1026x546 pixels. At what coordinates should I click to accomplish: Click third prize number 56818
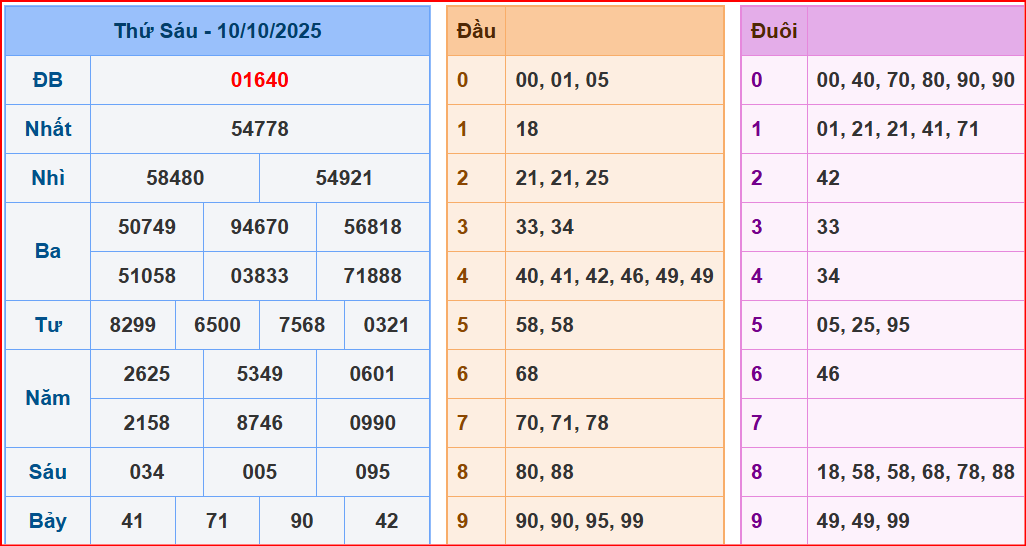(x=373, y=227)
